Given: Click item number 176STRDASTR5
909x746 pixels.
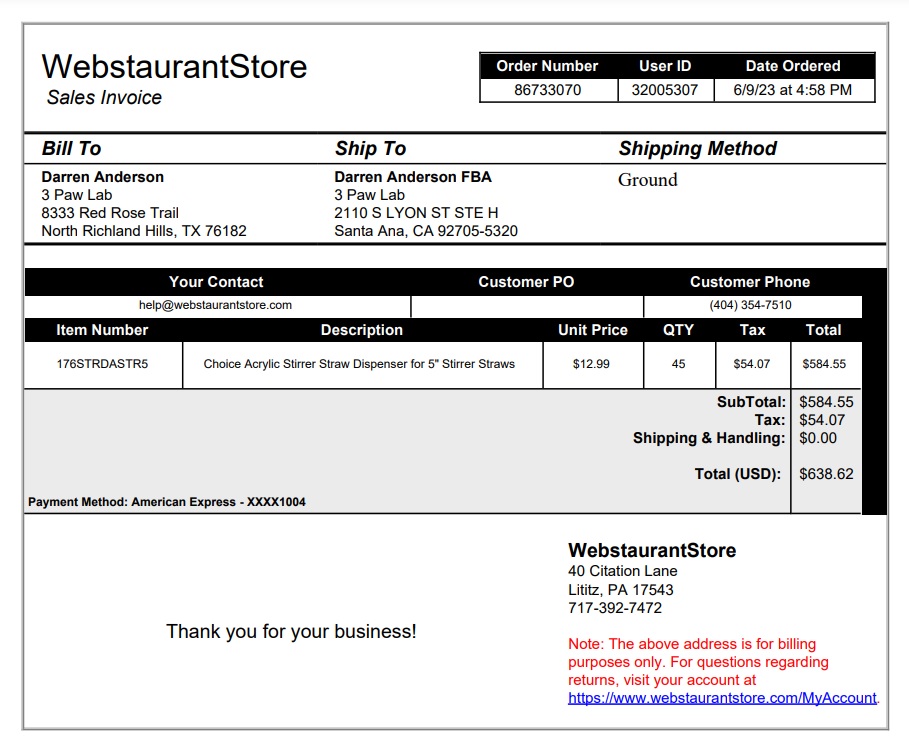Looking at the screenshot, I should (x=102, y=364).
